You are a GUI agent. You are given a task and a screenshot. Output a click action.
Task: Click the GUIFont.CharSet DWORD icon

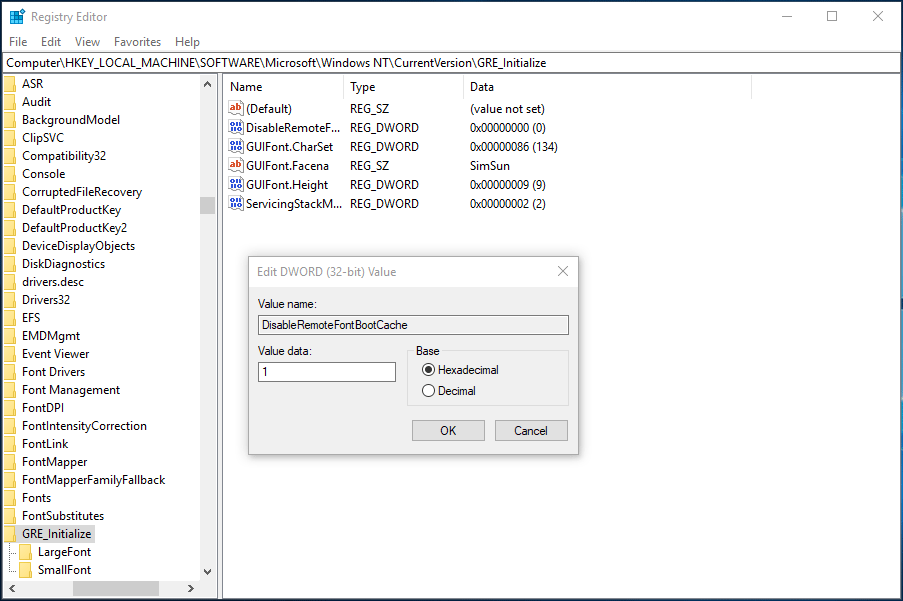(x=236, y=146)
